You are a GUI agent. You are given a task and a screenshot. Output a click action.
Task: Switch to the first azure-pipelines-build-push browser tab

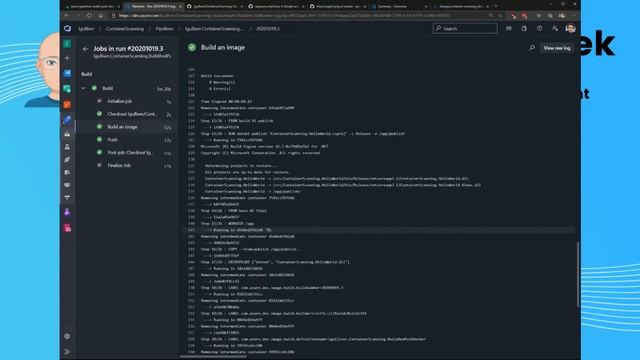(x=92, y=6)
